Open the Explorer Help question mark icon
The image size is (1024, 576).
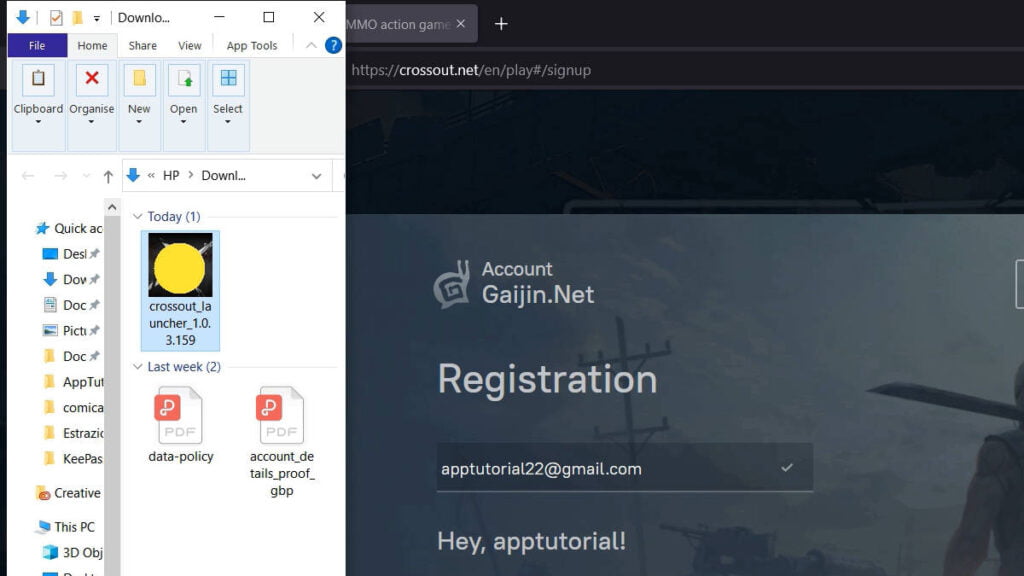pos(333,45)
